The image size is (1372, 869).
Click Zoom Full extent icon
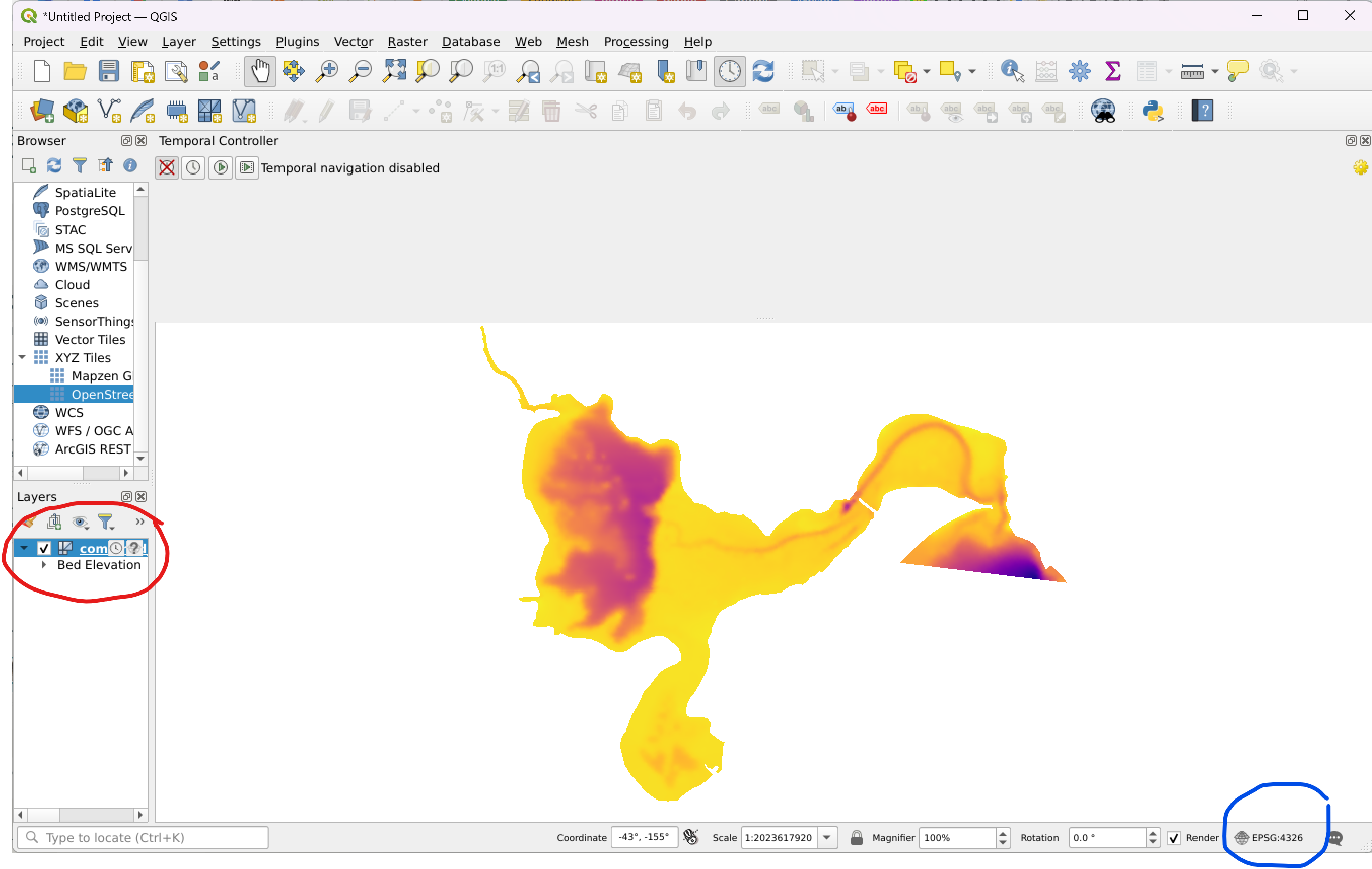(x=394, y=71)
